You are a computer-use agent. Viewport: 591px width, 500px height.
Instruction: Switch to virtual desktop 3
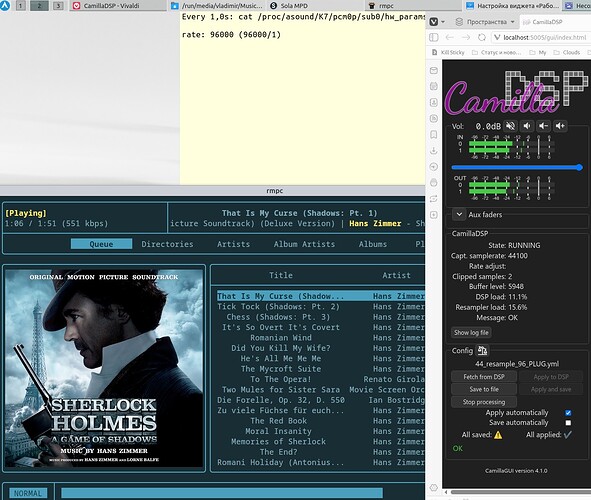58,6
